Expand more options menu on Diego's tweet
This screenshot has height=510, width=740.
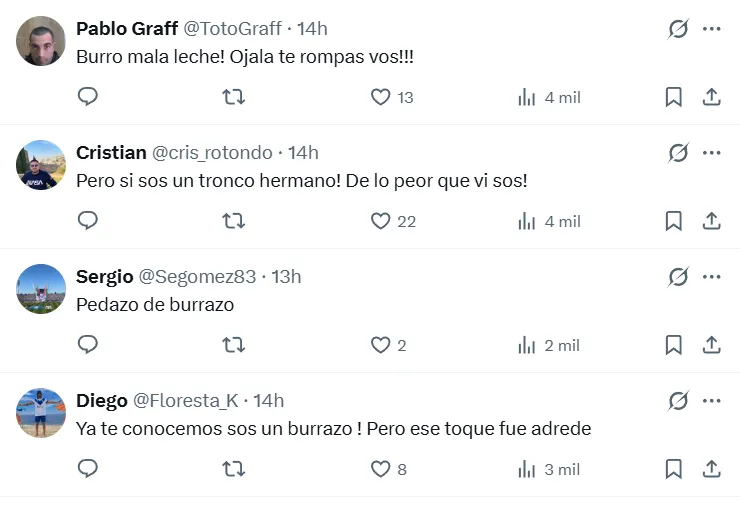(x=712, y=401)
